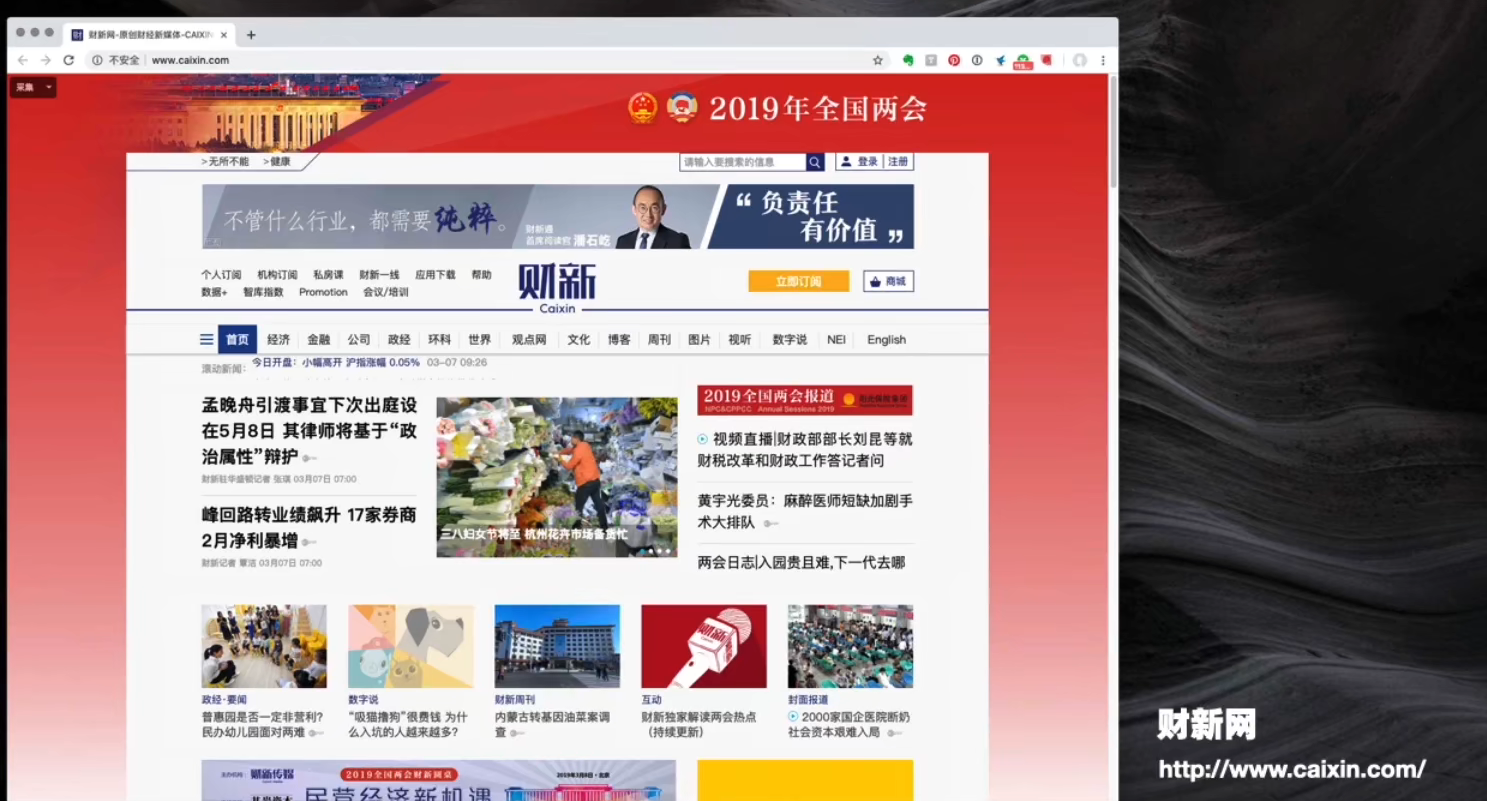Viewport: 1487px width, 801px height.
Task: Click the 2019全国两会报道 banner
Action: (805, 400)
